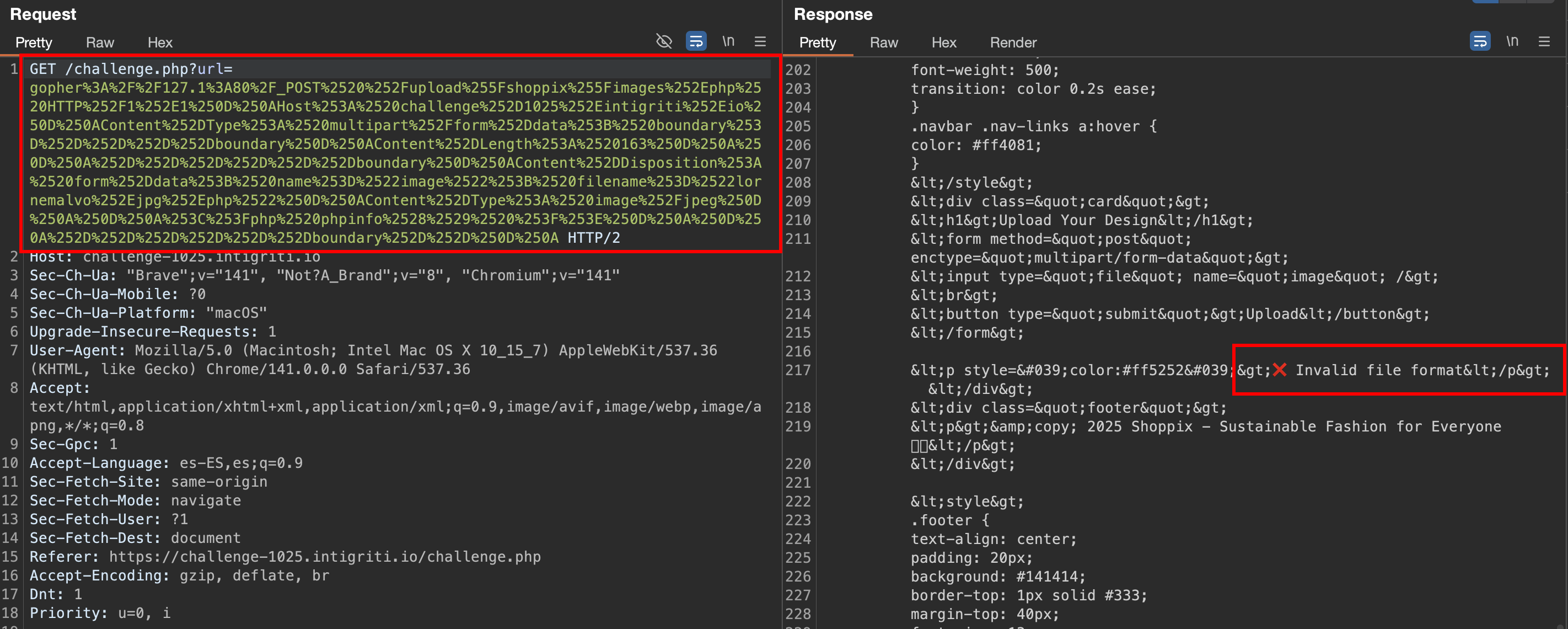Switch Request view to Hex tab
1568x629 pixels.
click(x=160, y=42)
